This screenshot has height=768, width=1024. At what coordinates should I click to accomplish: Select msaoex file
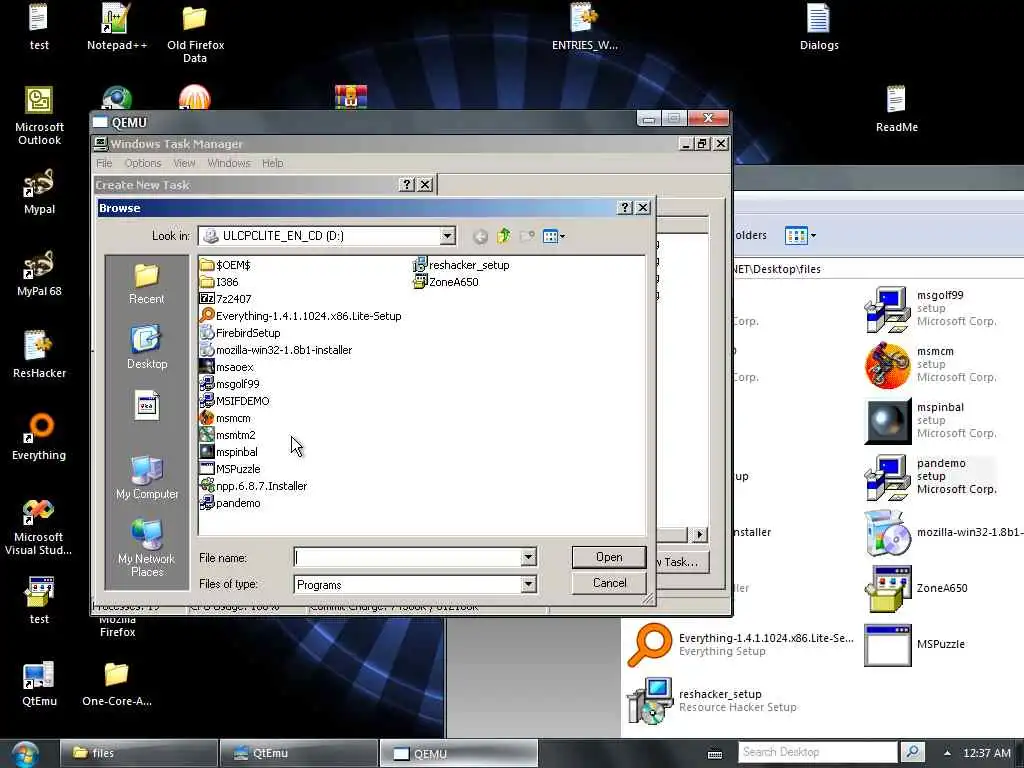(x=227, y=367)
